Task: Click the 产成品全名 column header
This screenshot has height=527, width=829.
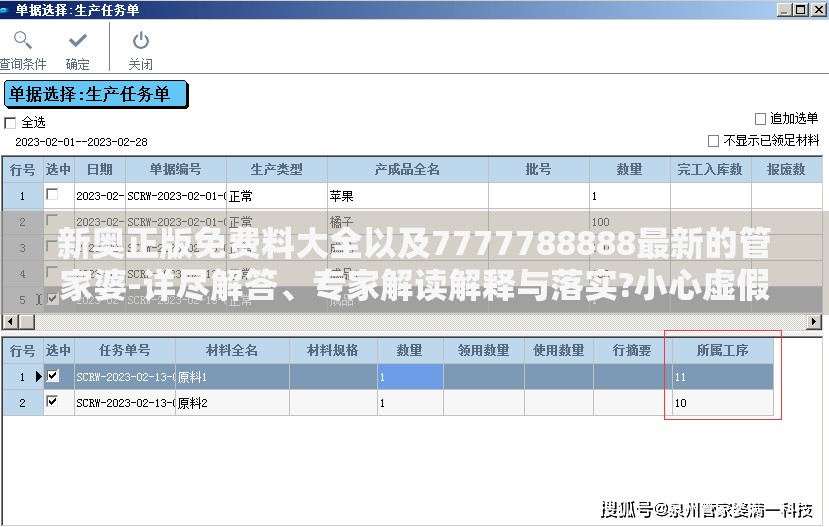Action: pyautogui.click(x=407, y=170)
